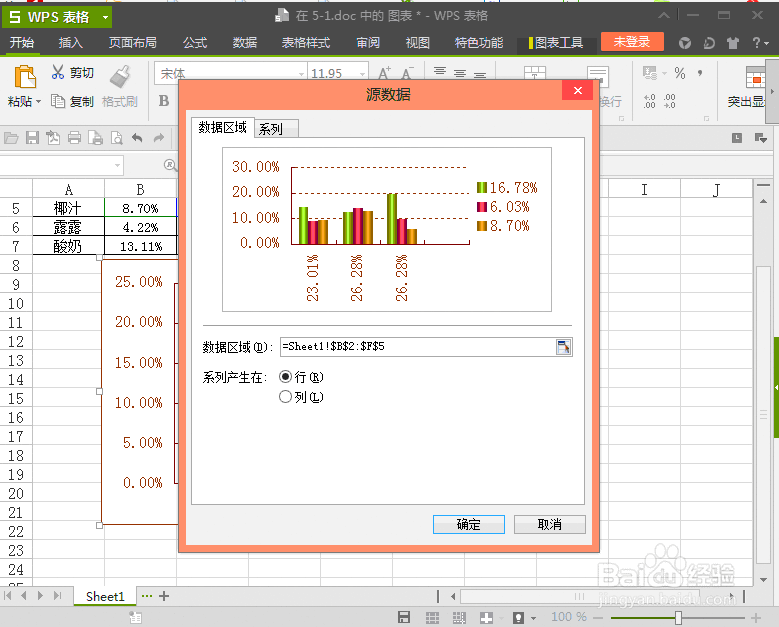Click the skin T-shirt icon in title bar
The width and height of the screenshot is (779, 627).
point(733,43)
